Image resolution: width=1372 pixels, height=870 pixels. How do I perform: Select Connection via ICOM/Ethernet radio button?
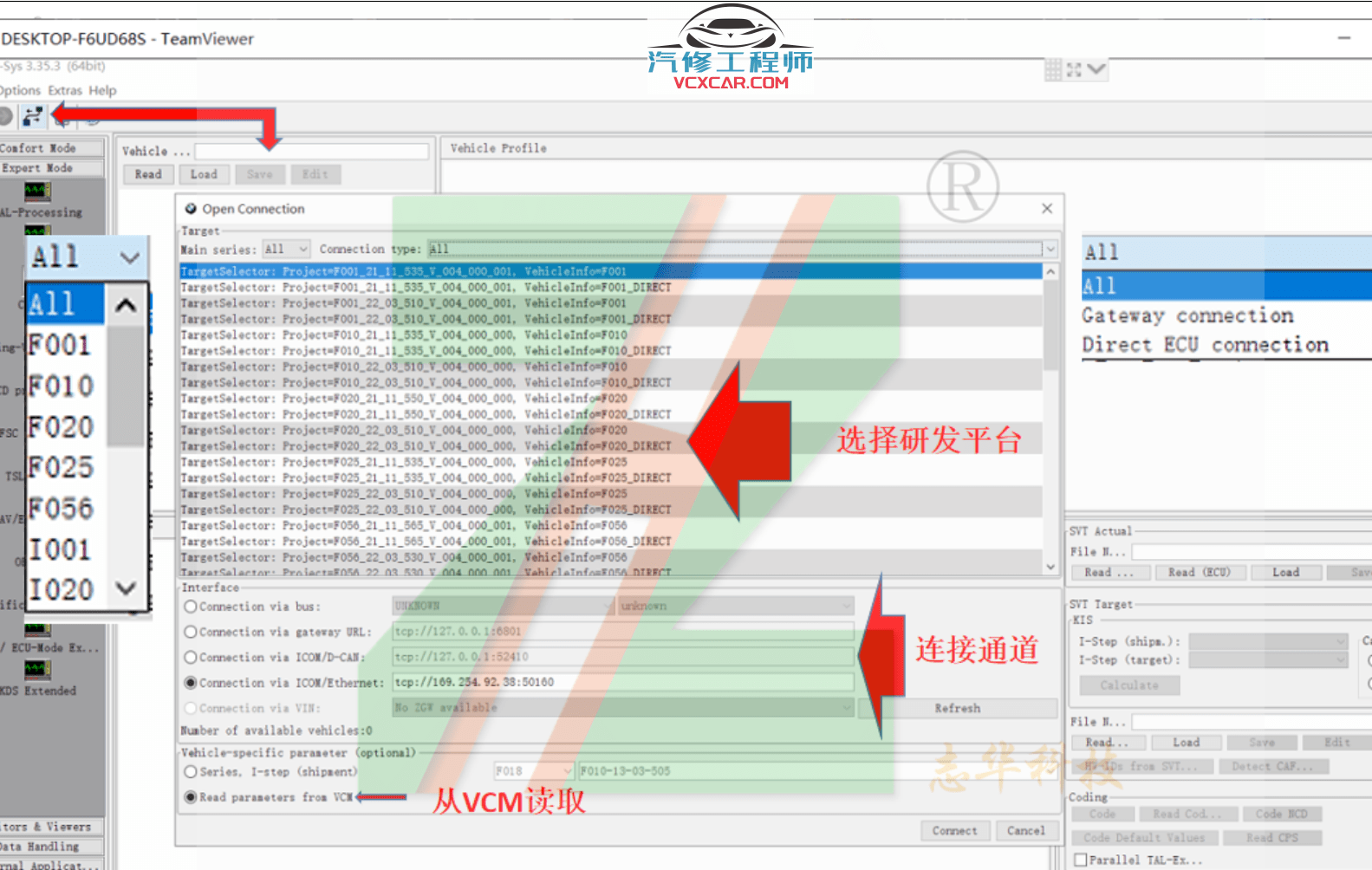[191, 683]
